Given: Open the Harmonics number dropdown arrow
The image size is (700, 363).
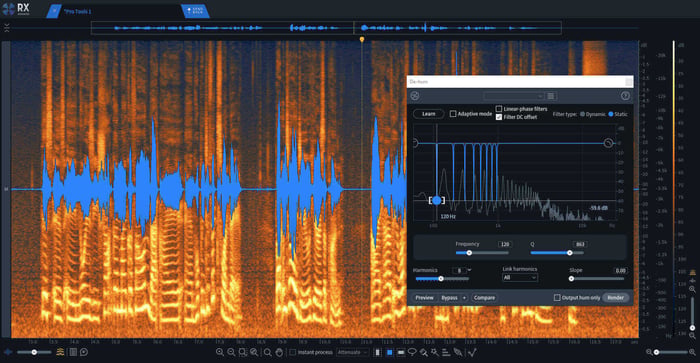Looking at the screenshot, I should tap(469, 270).
